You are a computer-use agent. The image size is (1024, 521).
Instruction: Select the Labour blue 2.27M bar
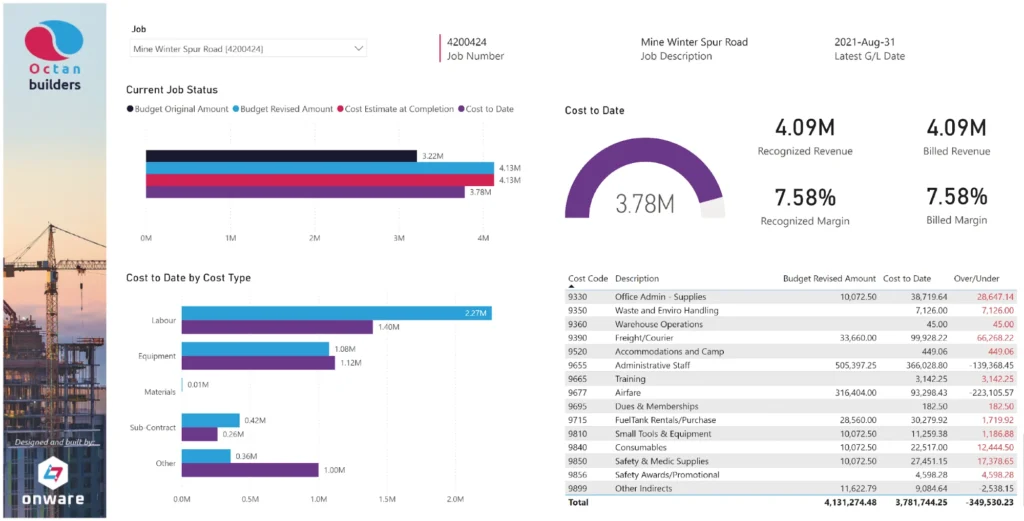tap(336, 313)
